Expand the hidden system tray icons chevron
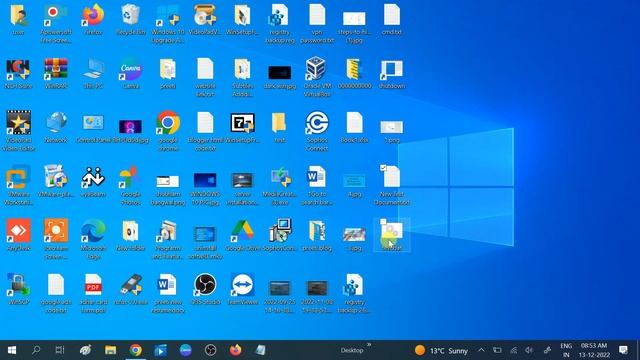Viewport: 640px width, 360px height. (x=481, y=350)
